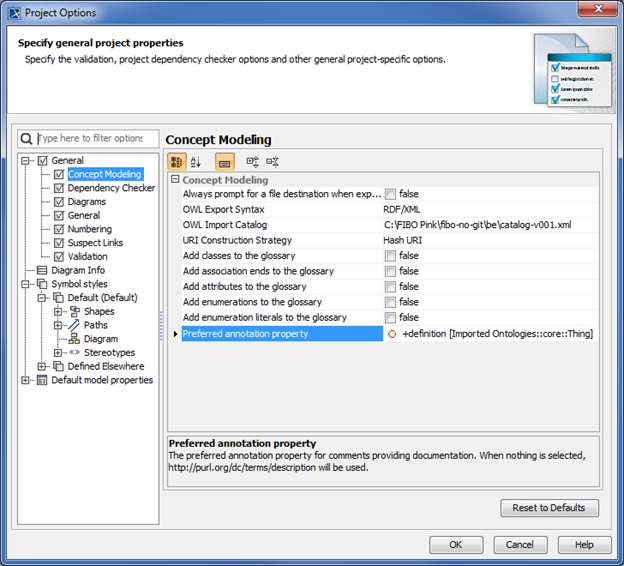Click the Hash URI construction strategy value
624x566 pixels.
(403, 240)
